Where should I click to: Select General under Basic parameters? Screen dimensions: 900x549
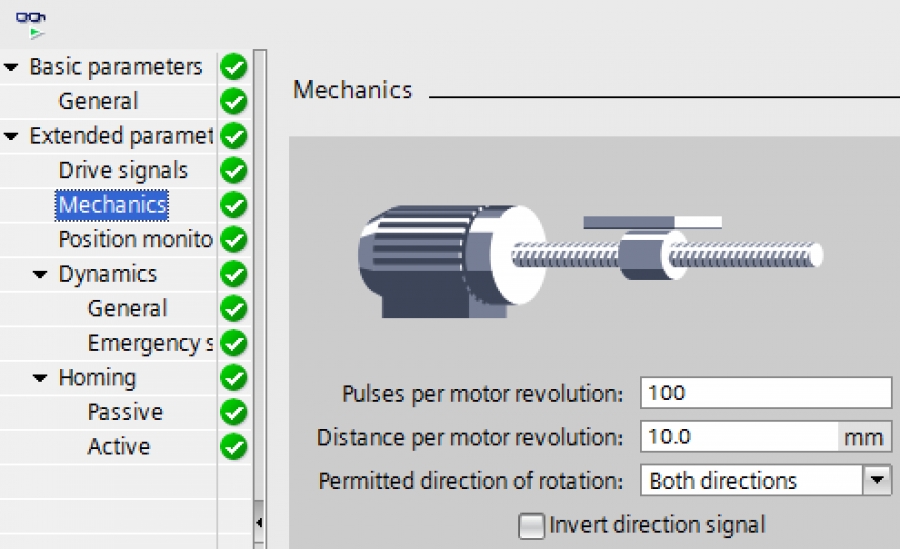pos(98,102)
